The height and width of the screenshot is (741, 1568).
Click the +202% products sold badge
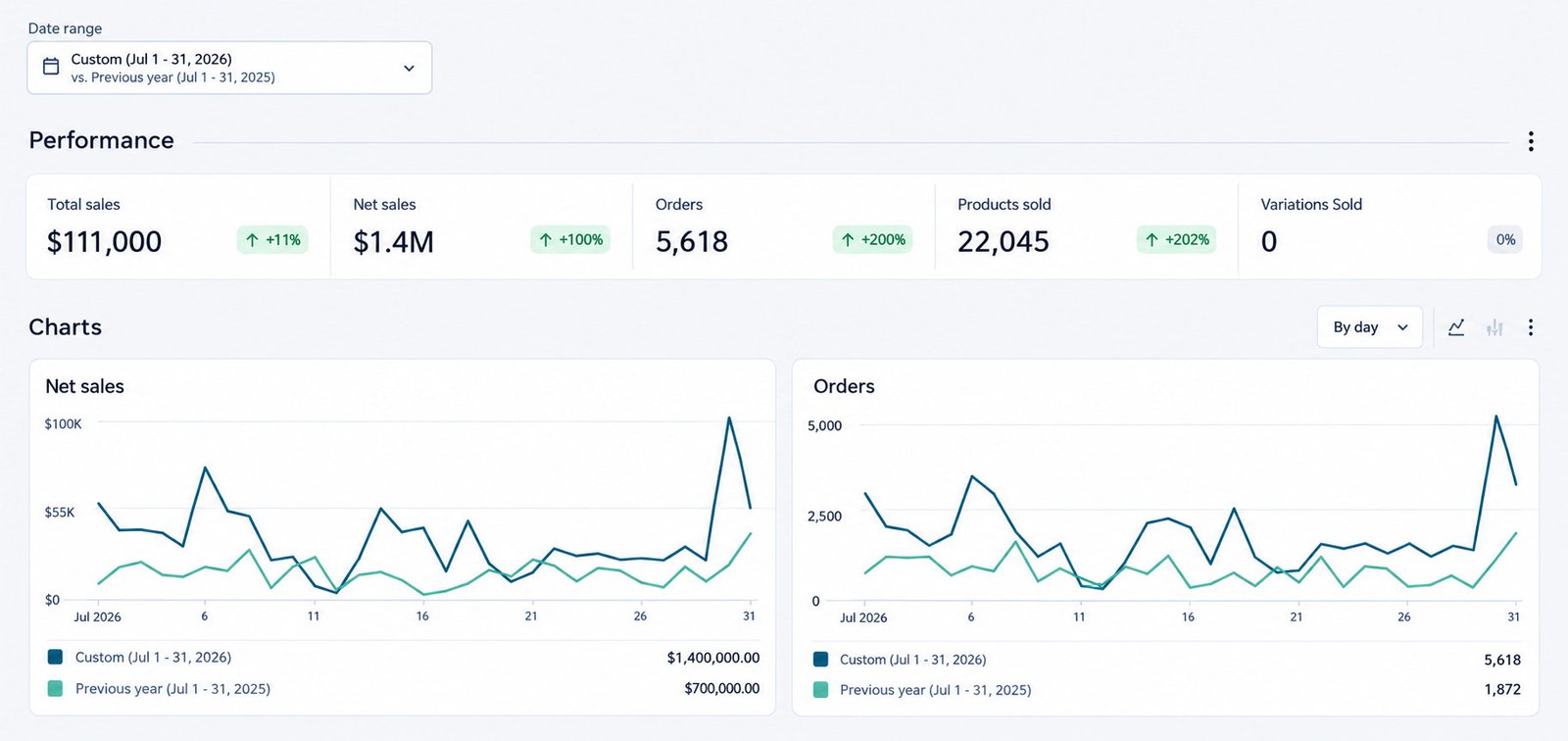[x=1176, y=240]
